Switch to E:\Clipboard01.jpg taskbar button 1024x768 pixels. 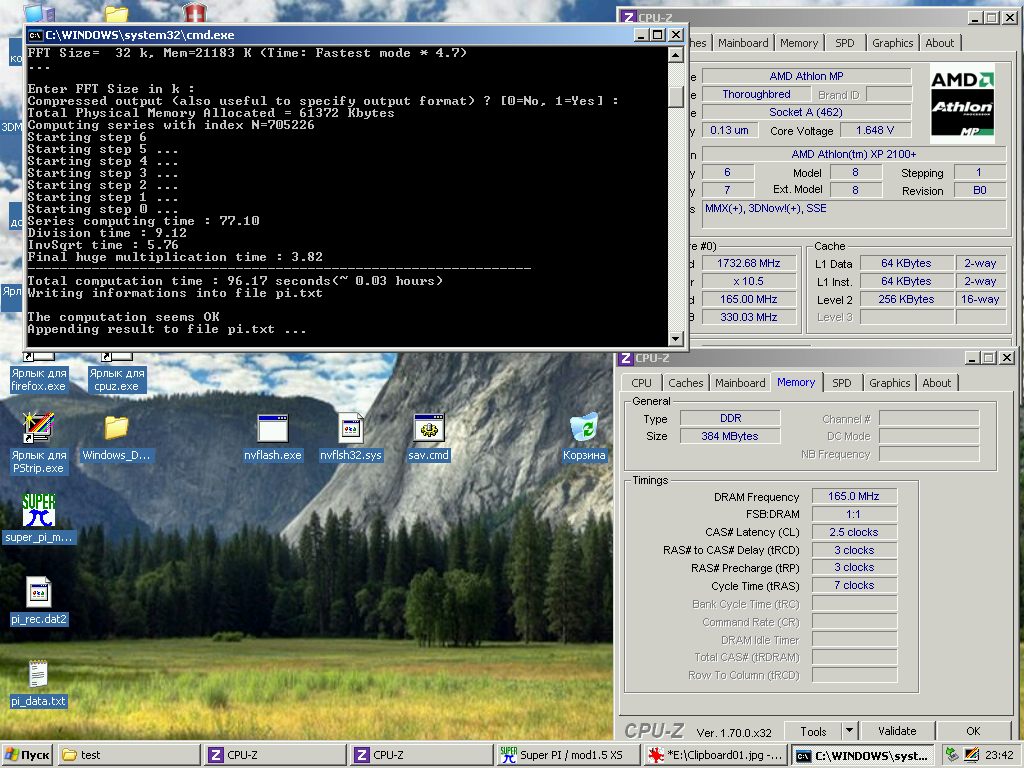(x=715, y=755)
